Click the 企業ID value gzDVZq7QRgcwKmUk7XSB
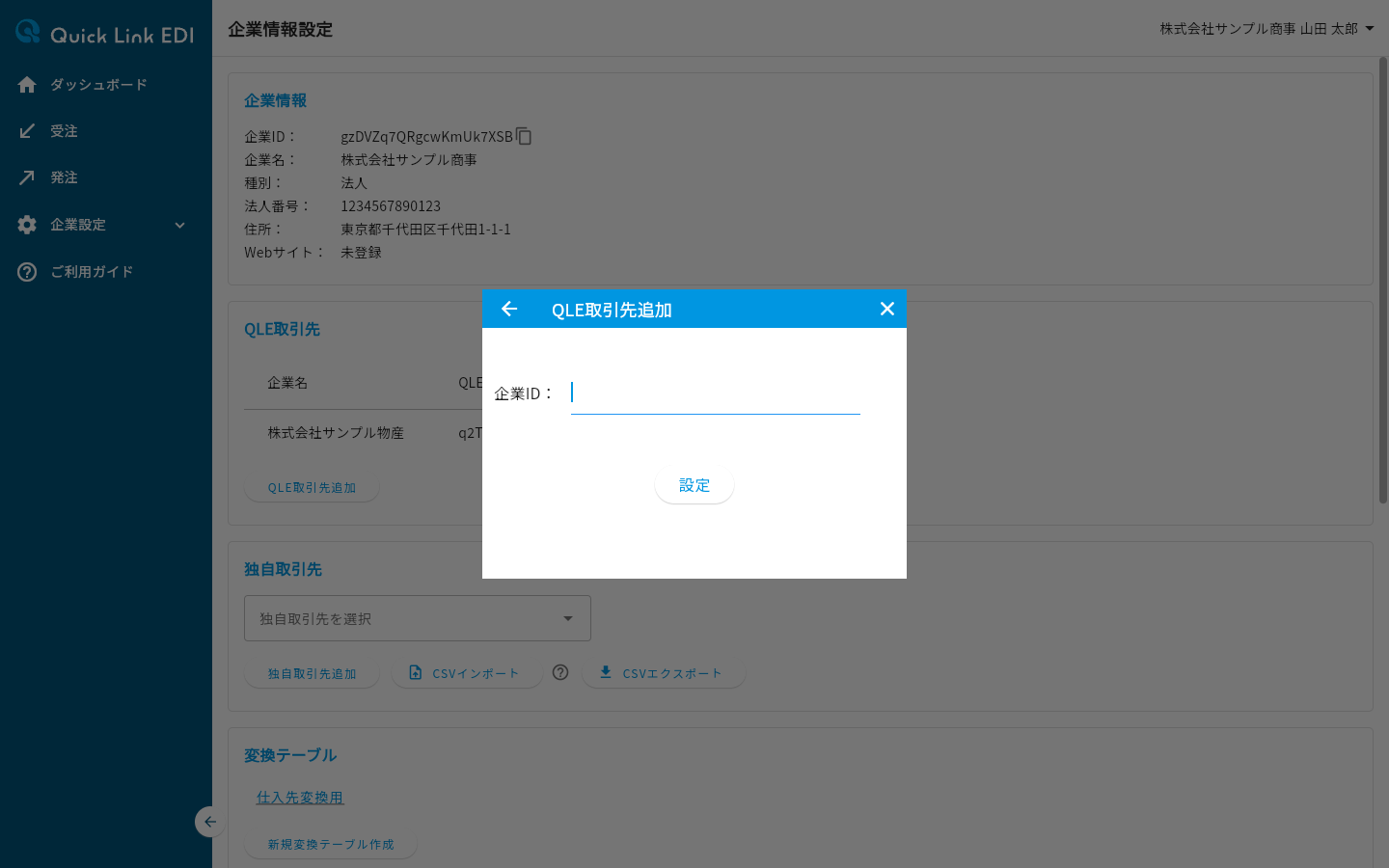Viewport: 1389px width, 868px height. tap(427, 137)
